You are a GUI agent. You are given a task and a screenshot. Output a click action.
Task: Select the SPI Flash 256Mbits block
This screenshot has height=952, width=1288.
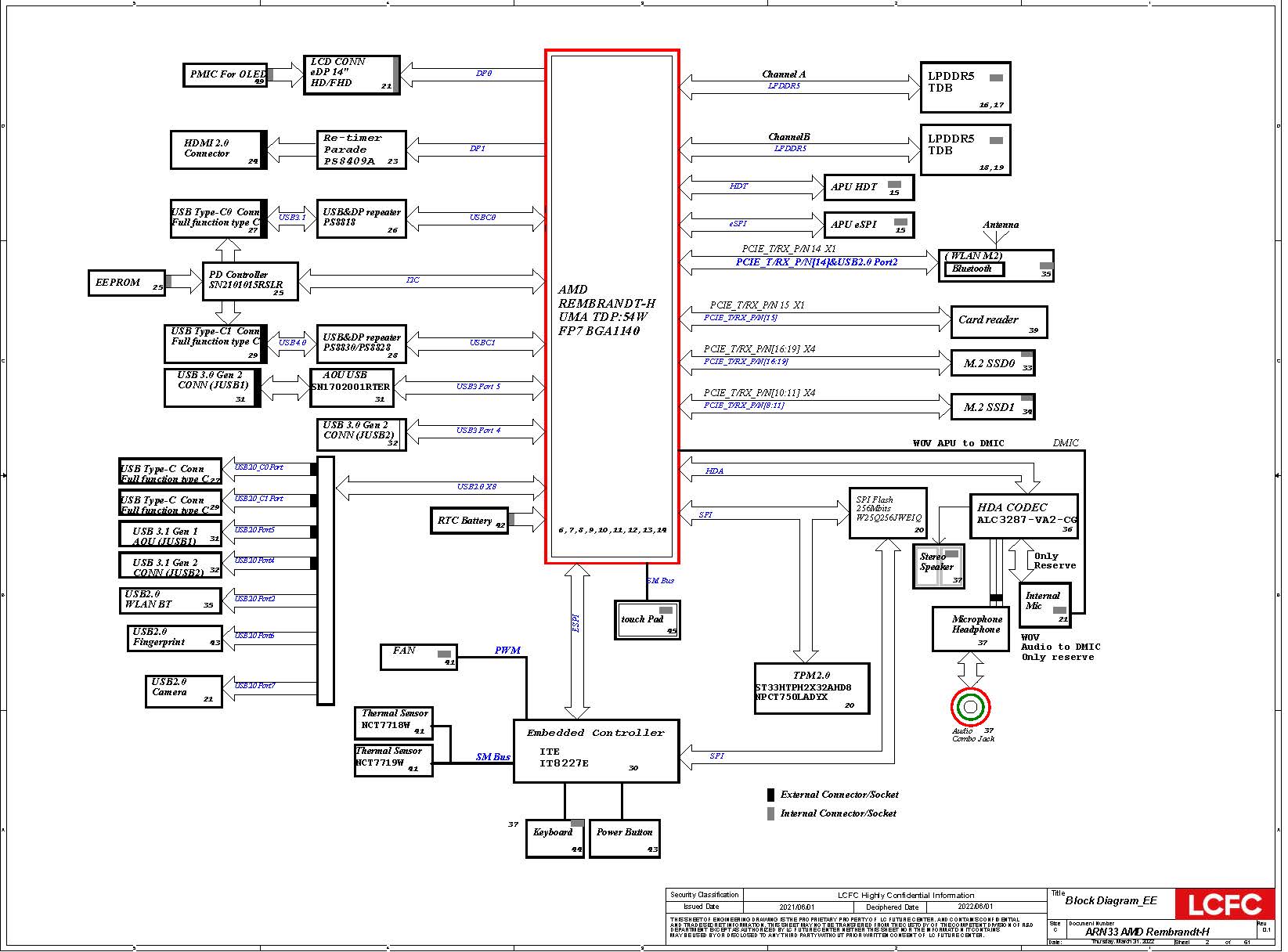pos(887,513)
